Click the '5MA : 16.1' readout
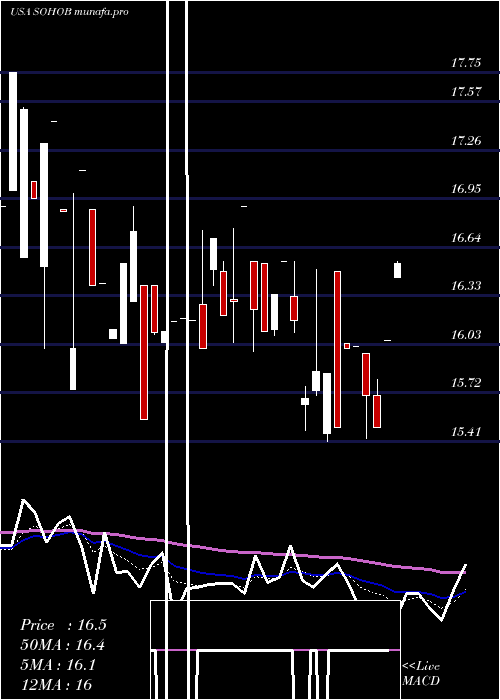Screen dimensions: 500x700 (58, 665)
